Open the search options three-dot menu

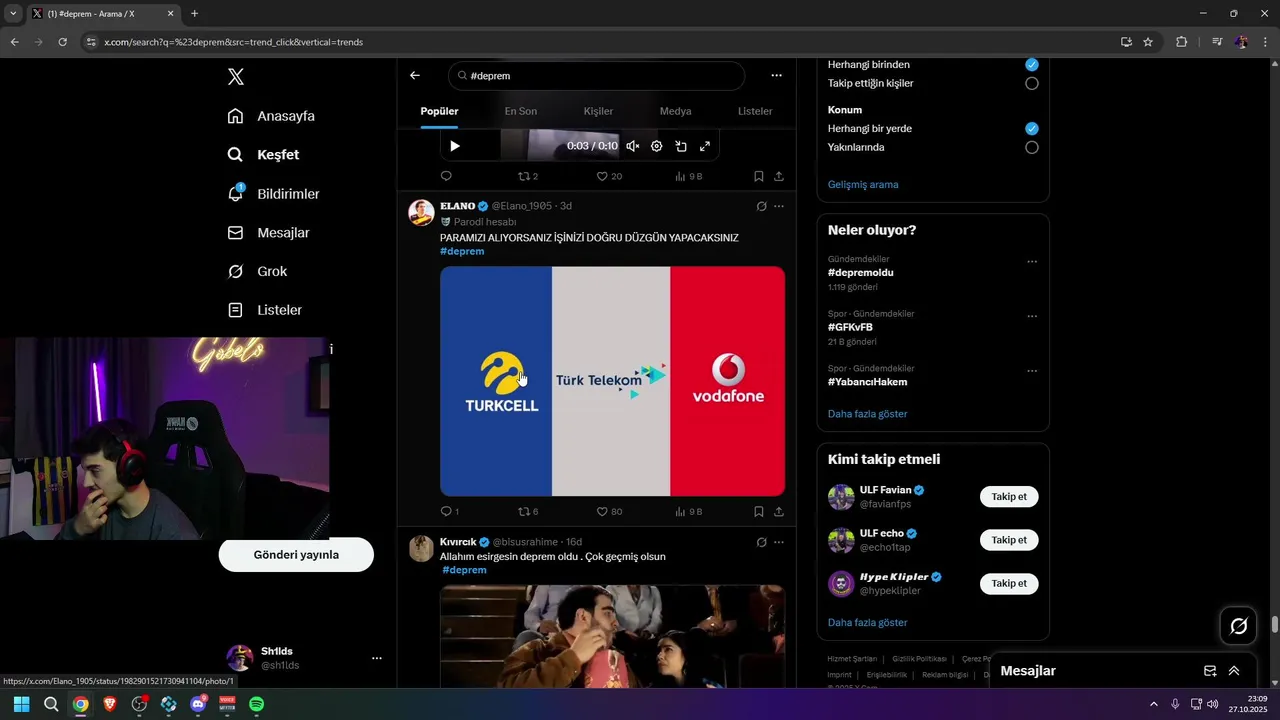tap(776, 75)
